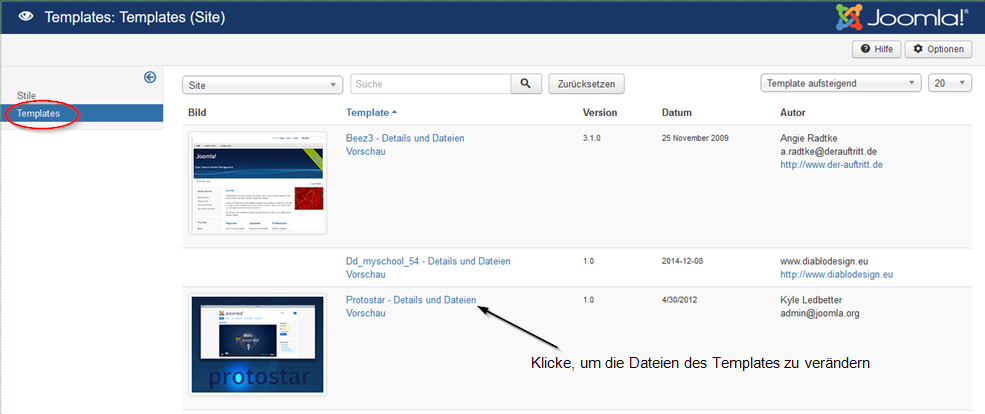The image size is (985, 414).
Task: Click the search magnifier icon button
Action: (525, 84)
